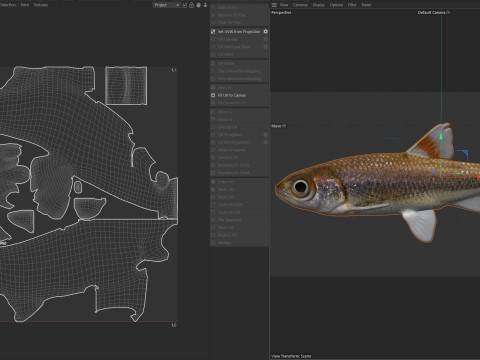Click globe icon in UV editor header

point(199,5)
